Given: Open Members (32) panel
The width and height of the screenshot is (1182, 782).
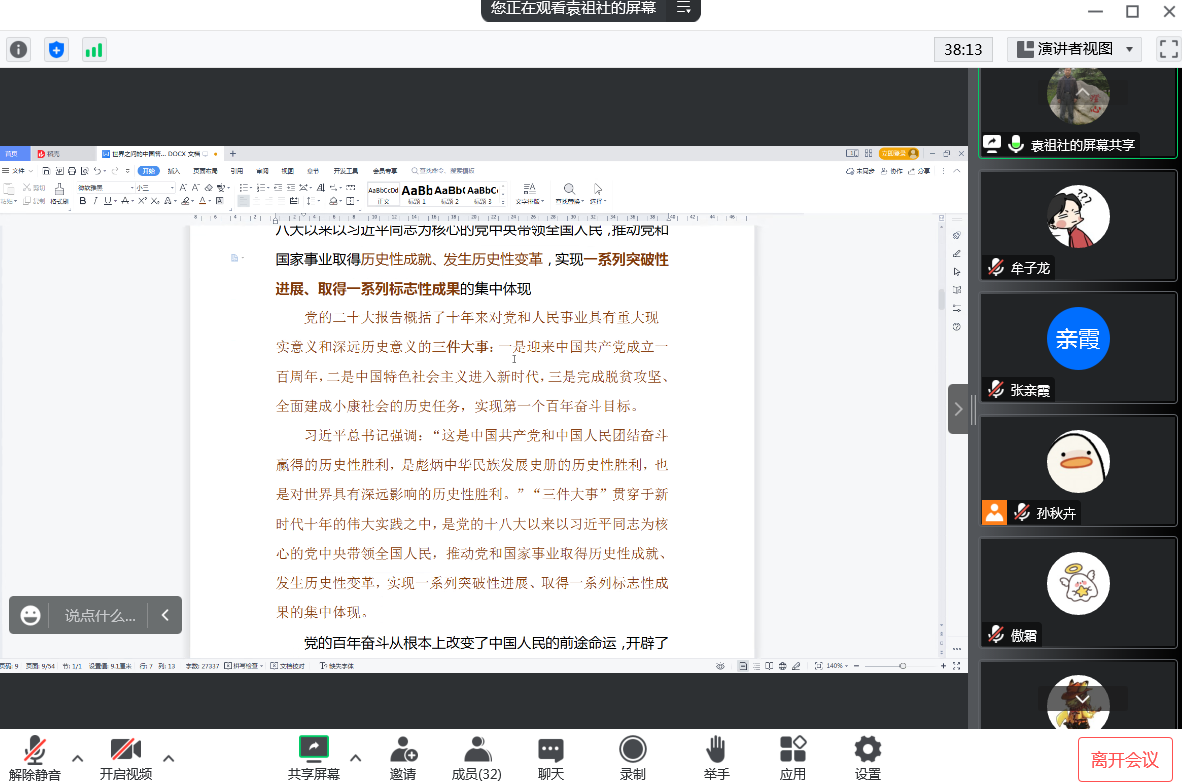Looking at the screenshot, I should tap(477, 757).
